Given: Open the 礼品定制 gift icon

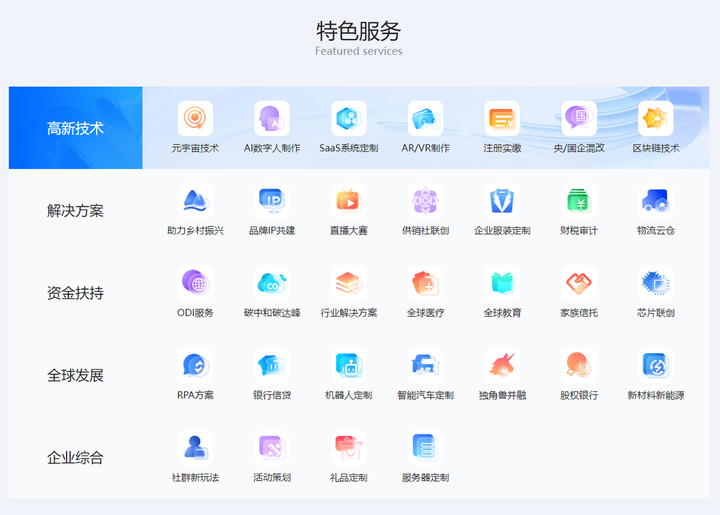Looking at the screenshot, I should point(349,448).
